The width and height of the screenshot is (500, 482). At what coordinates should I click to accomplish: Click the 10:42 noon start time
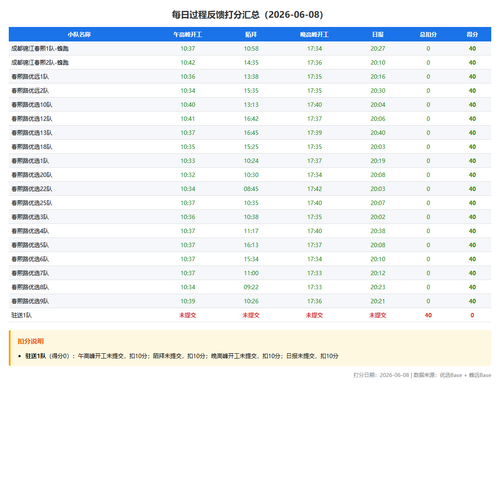point(188,63)
